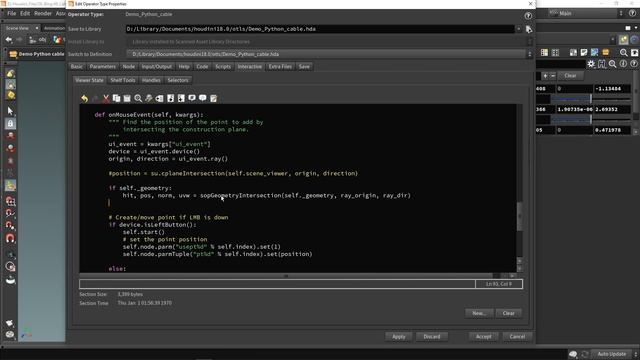Open the Basic tab
The height and width of the screenshot is (360, 640).
pos(77,67)
